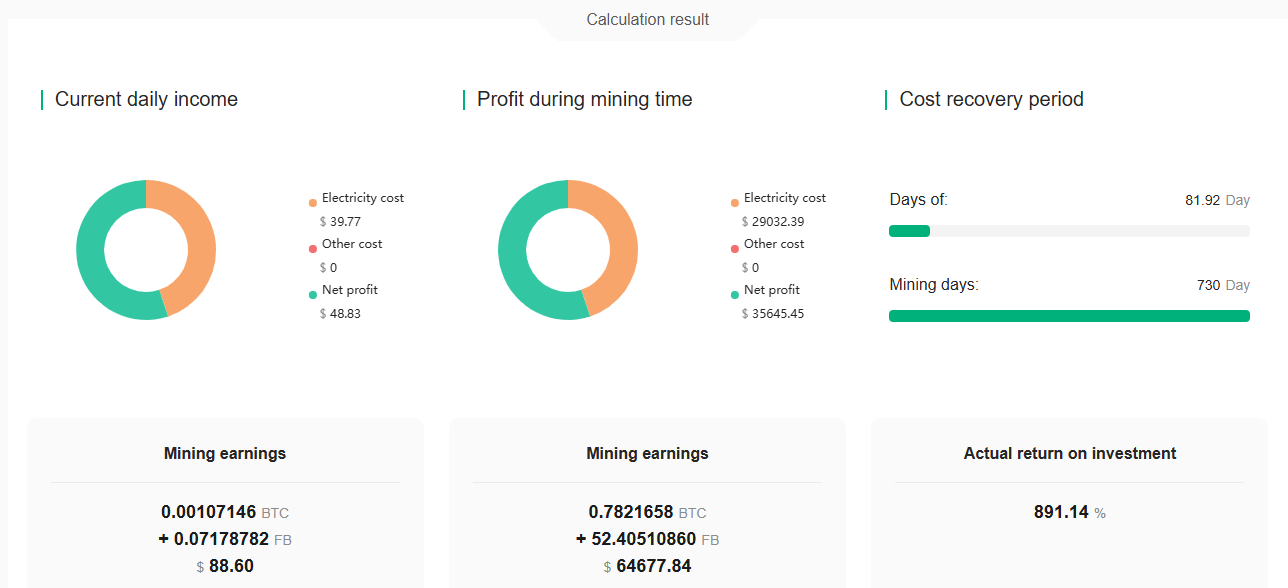The height and width of the screenshot is (588, 1288).
Task: Select the Calculation result tab
Action: [647, 19]
